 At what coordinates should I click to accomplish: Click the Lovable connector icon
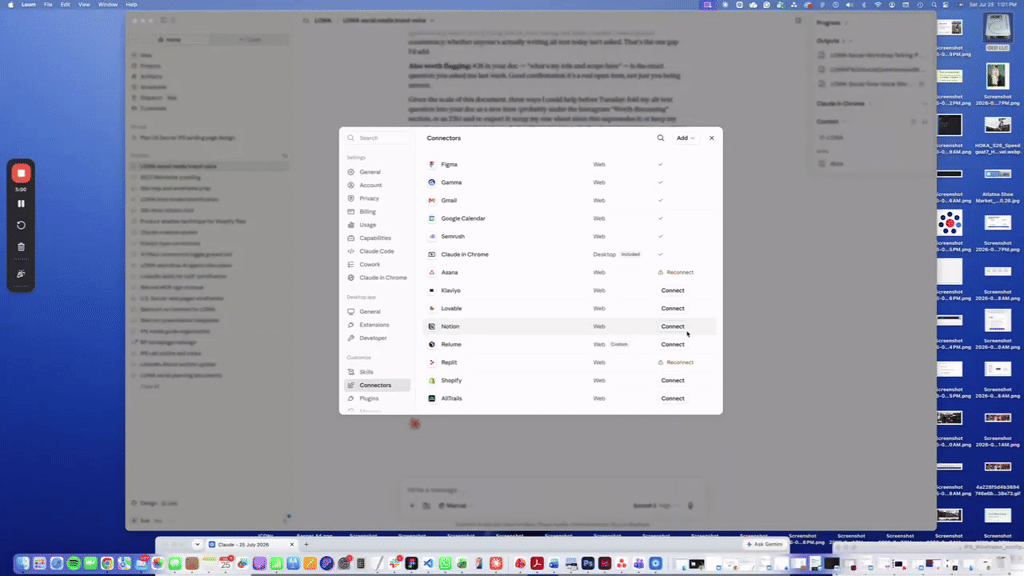[432, 308]
